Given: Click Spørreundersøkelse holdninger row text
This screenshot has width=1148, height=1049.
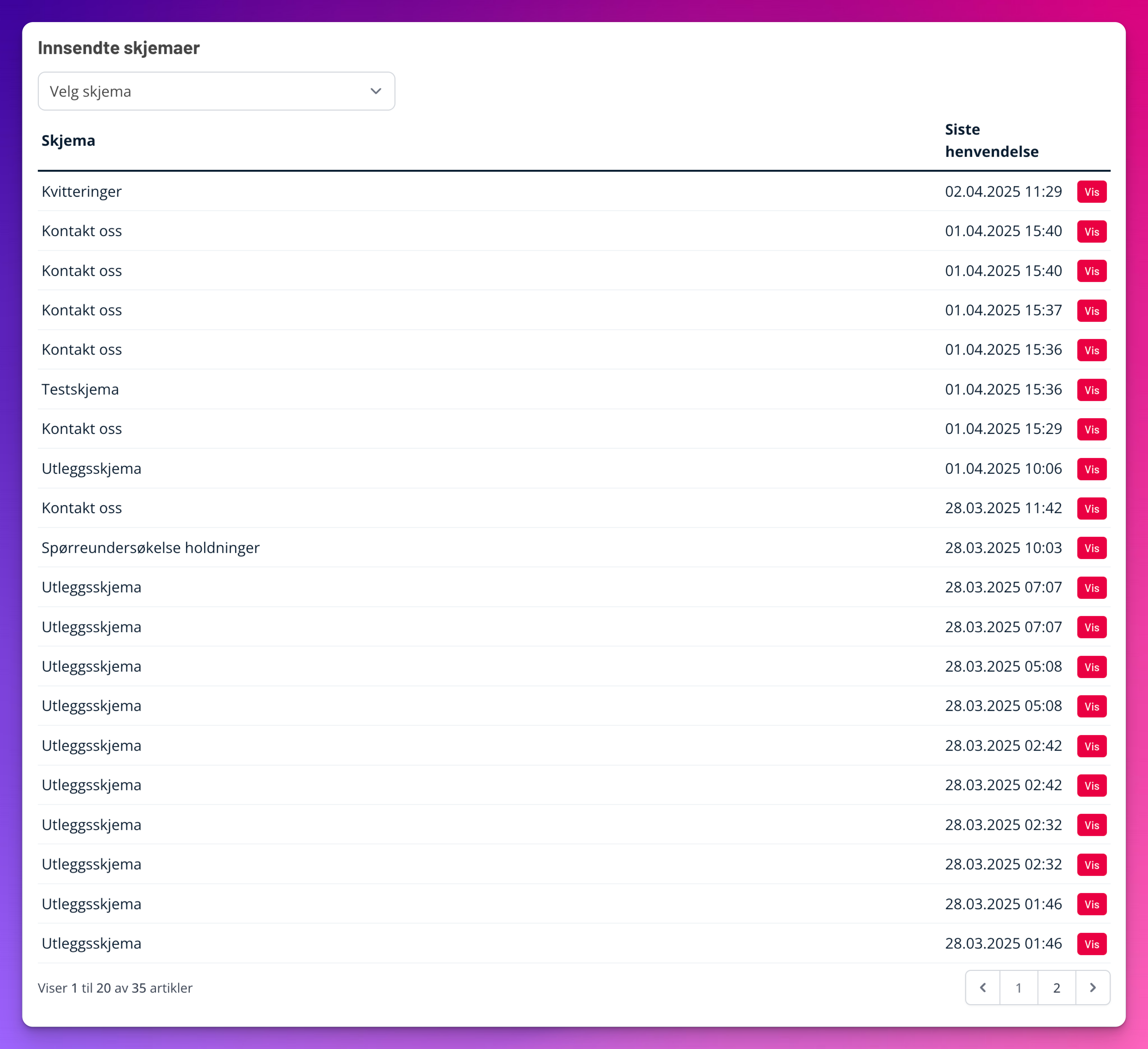Looking at the screenshot, I should point(150,548).
